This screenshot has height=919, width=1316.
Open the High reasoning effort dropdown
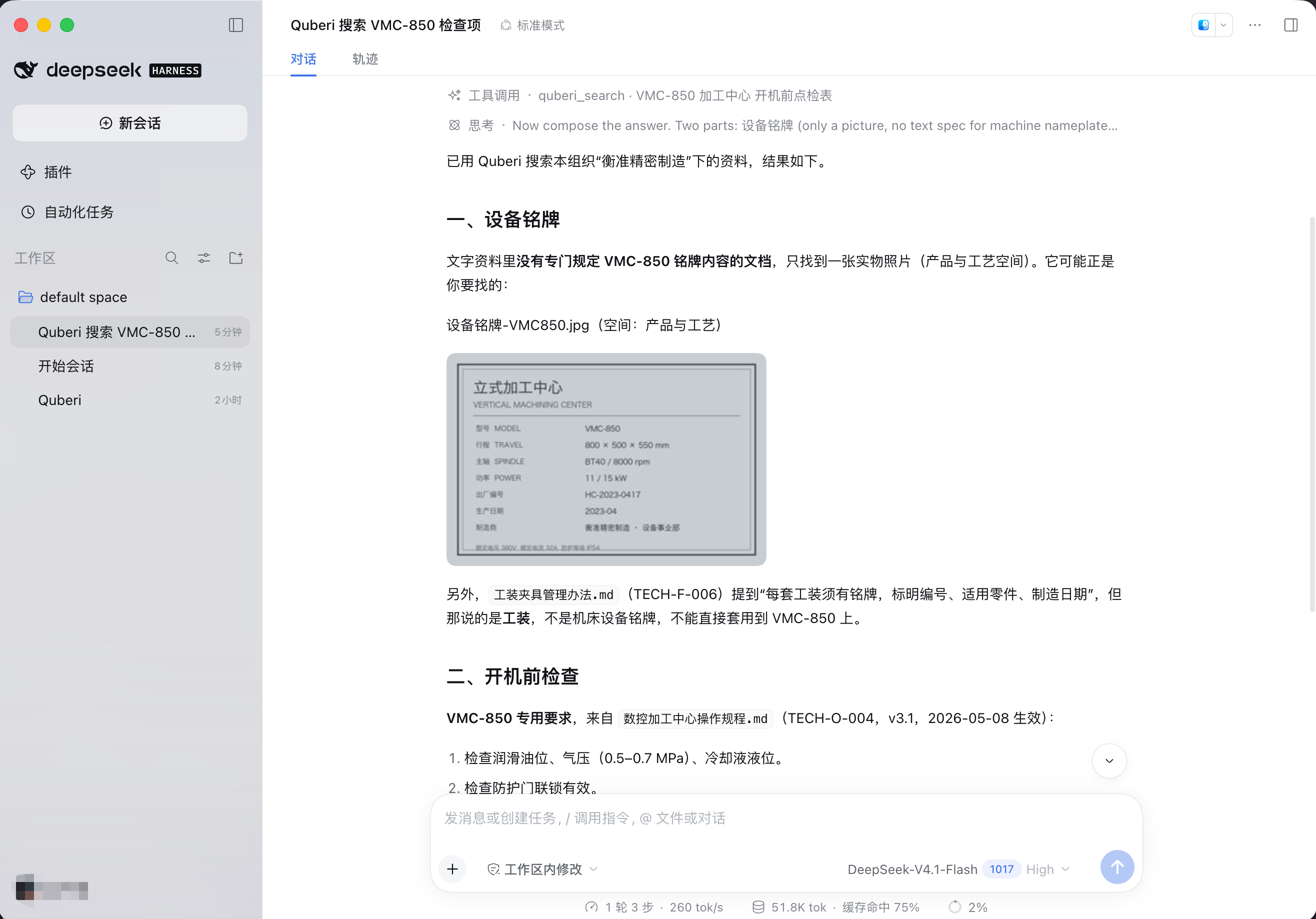click(1048, 869)
